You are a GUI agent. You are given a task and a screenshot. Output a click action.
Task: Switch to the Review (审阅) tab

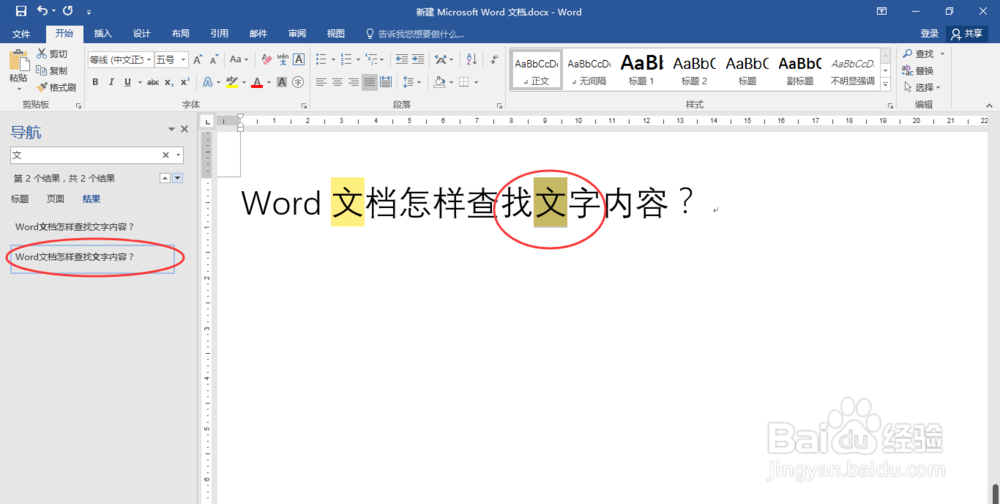point(297,34)
